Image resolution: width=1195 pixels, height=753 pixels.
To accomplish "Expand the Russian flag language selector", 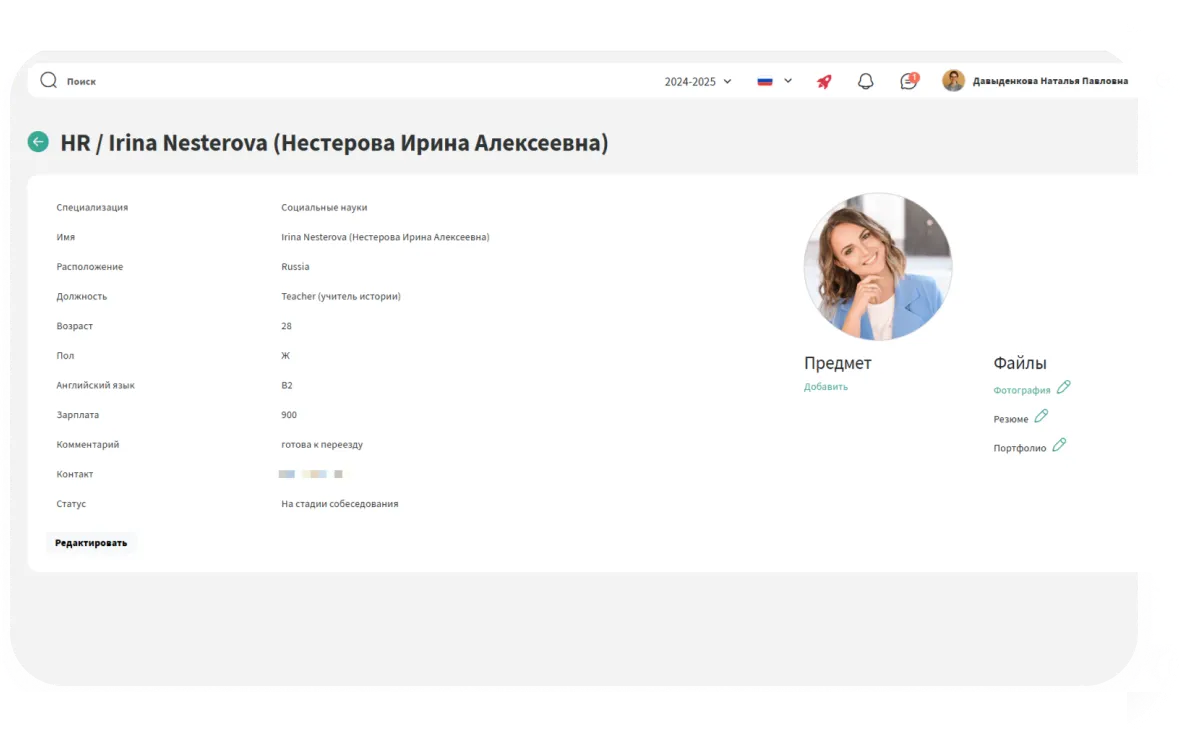I will pyautogui.click(x=774, y=82).
